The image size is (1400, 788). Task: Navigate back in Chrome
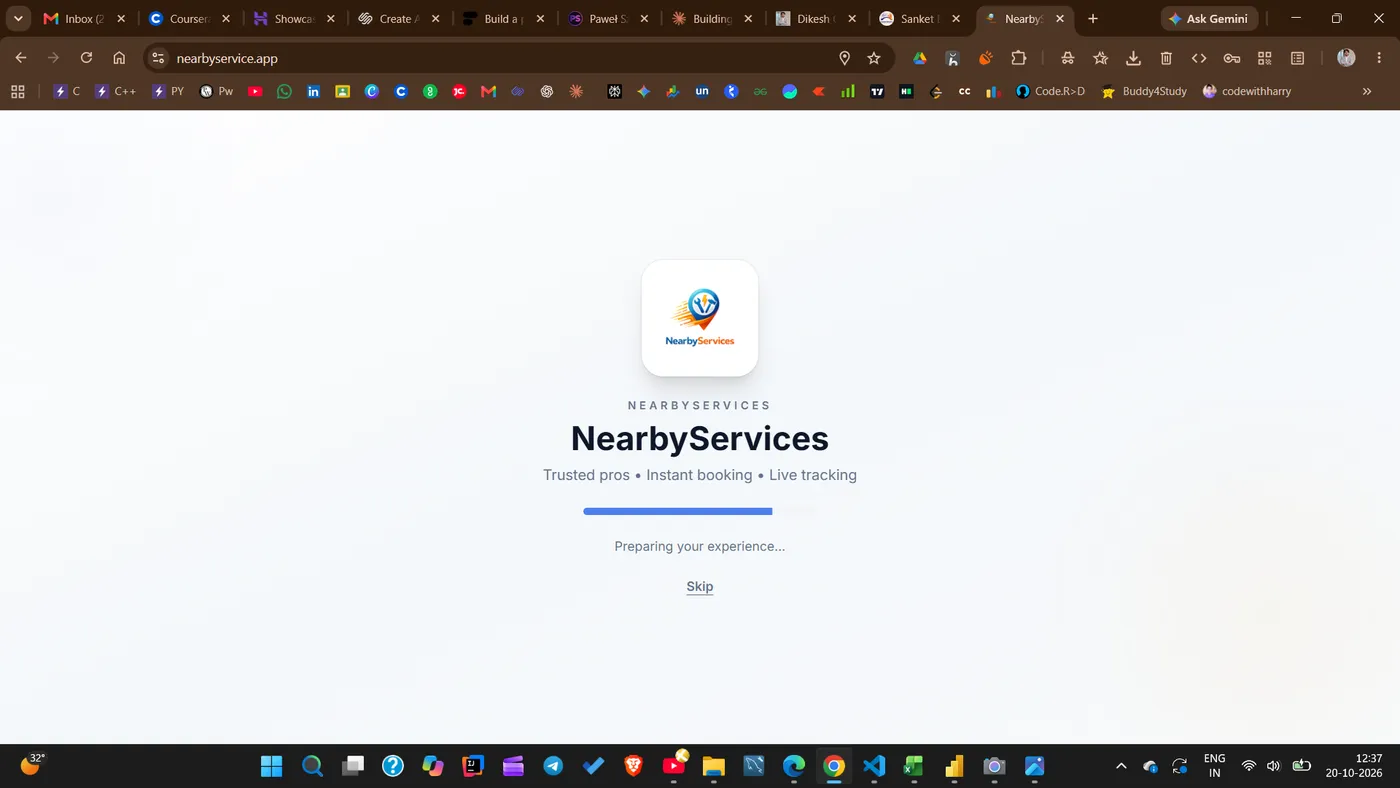point(21,58)
